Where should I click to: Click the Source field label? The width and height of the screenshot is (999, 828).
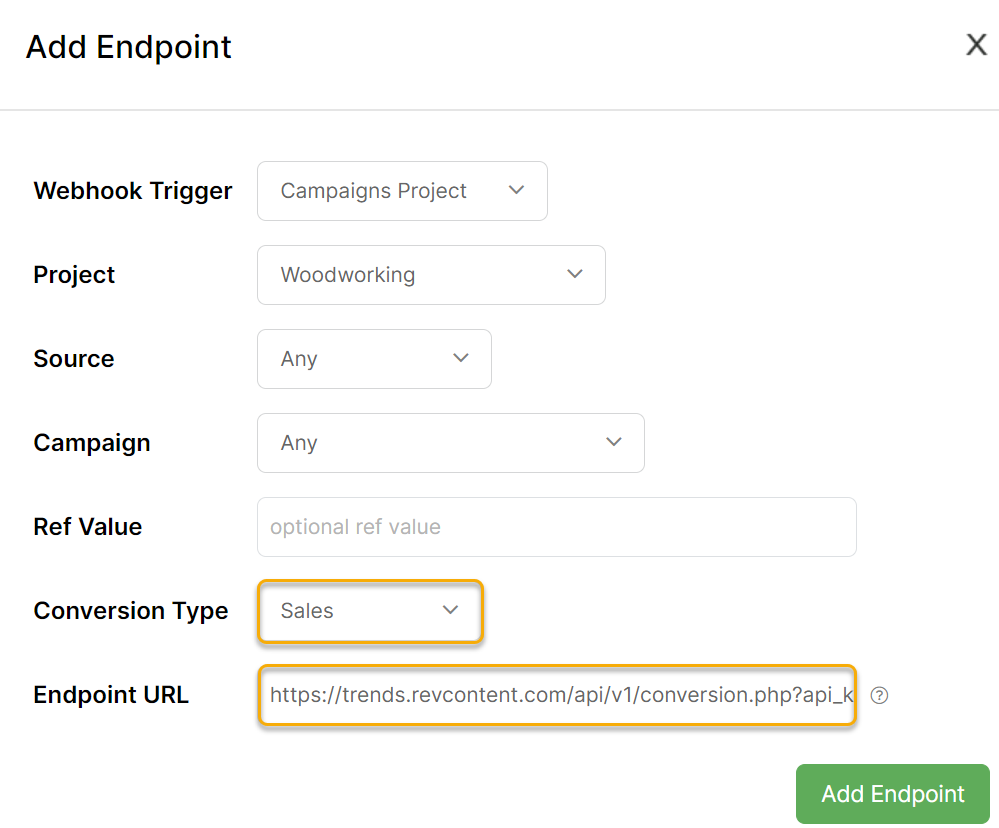click(x=74, y=359)
